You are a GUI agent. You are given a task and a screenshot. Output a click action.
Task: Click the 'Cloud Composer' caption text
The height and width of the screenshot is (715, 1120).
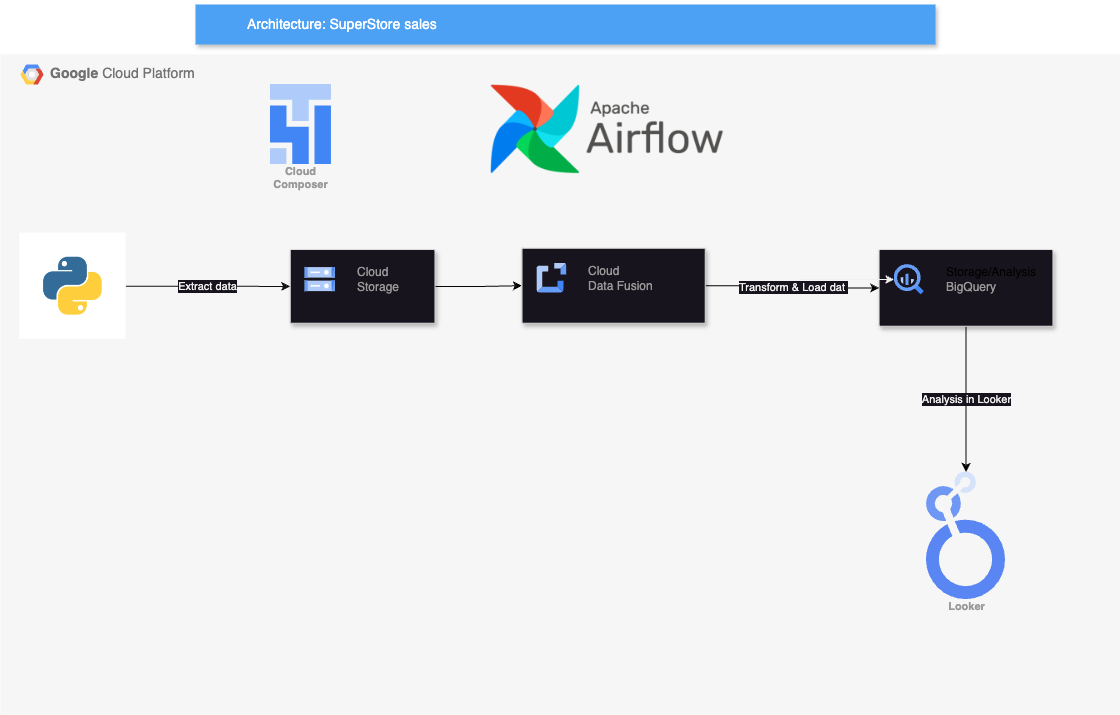tap(299, 178)
